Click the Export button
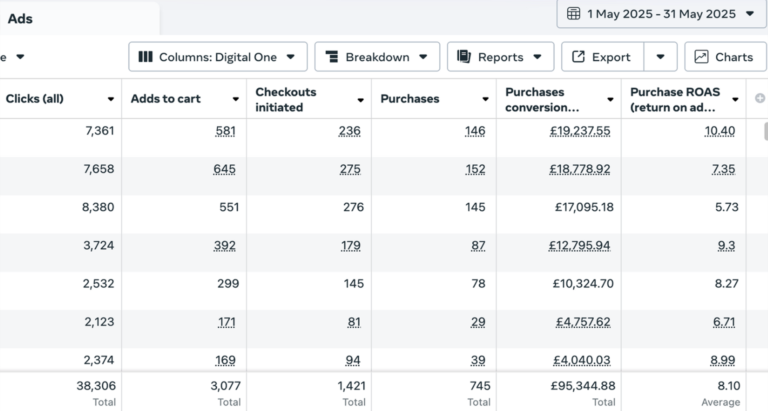This screenshot has width=768, height=411. [x=602, y=57]
